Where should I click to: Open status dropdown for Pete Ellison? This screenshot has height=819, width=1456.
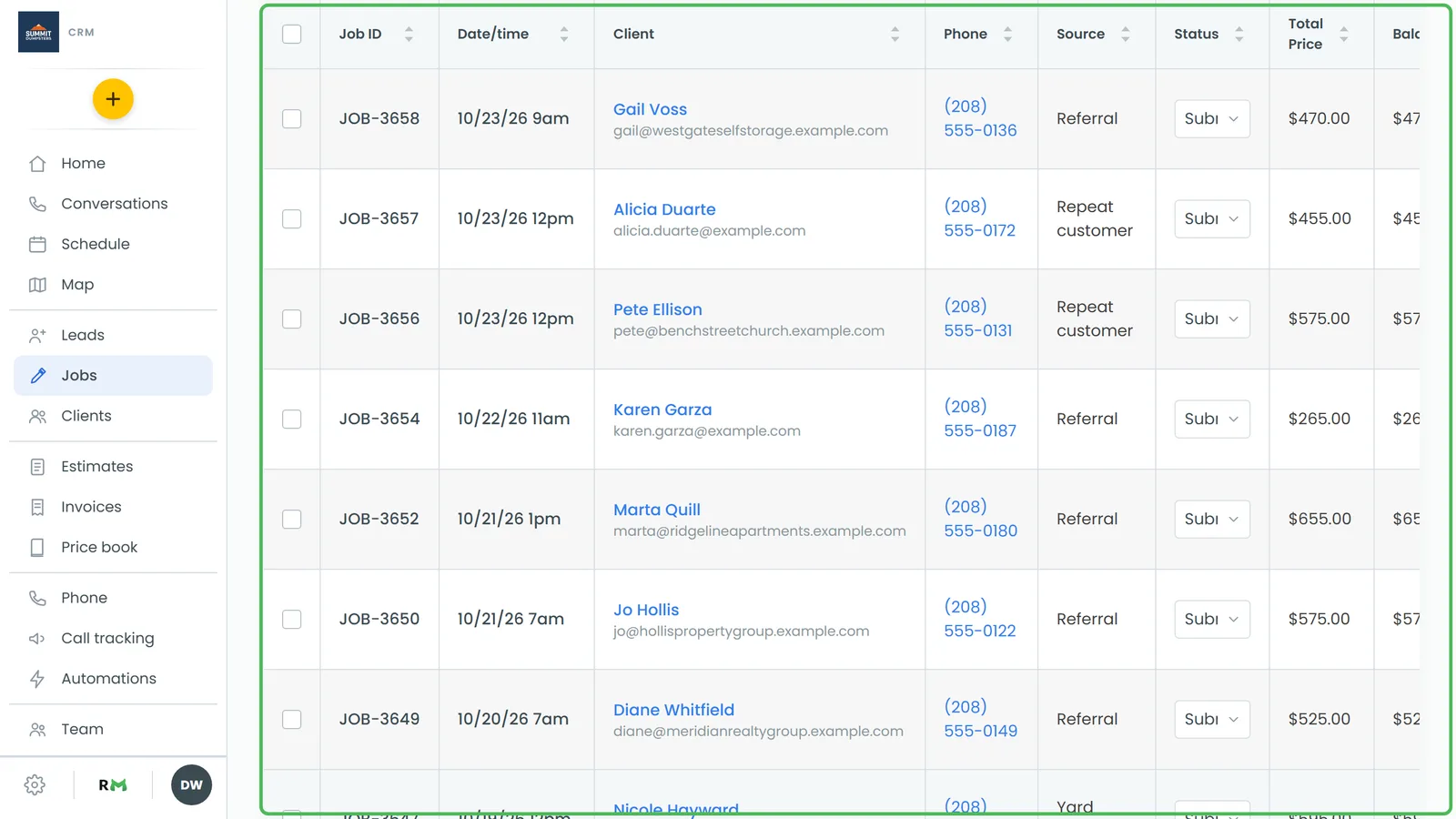[1212, 319]
